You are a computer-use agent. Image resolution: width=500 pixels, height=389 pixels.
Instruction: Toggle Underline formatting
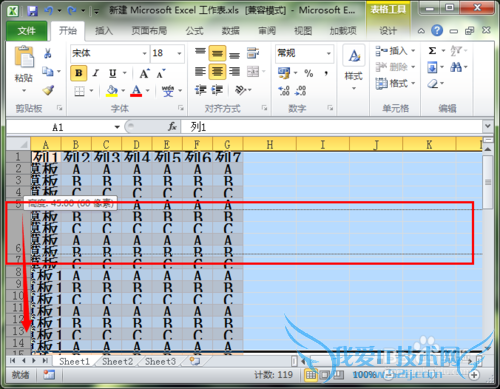(x=113, y=73)
